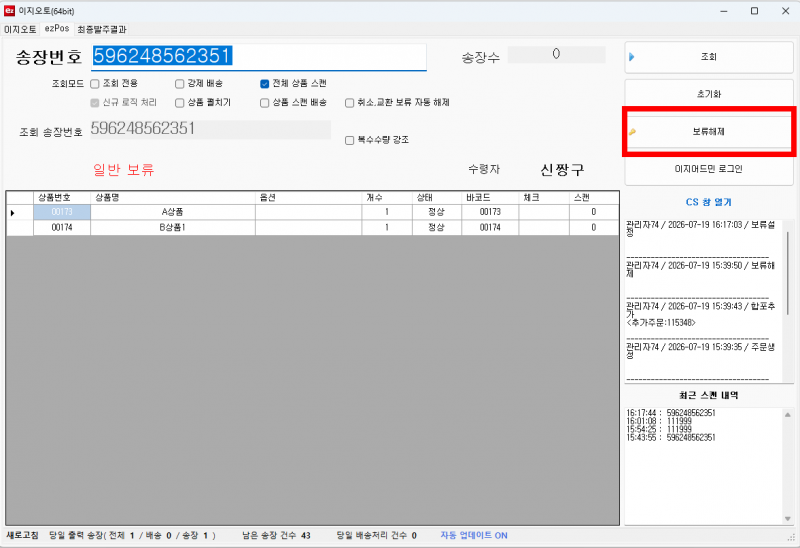The width and height of the screenshot is (800, 548).
Task: Click the 이지어드민 로그인 button
Action: 709,169
